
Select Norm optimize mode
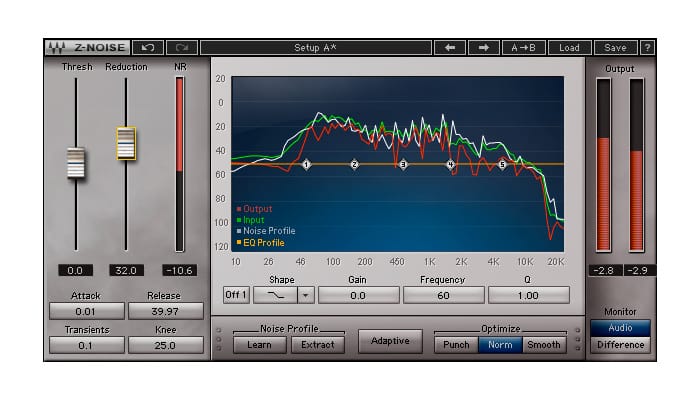500,345
